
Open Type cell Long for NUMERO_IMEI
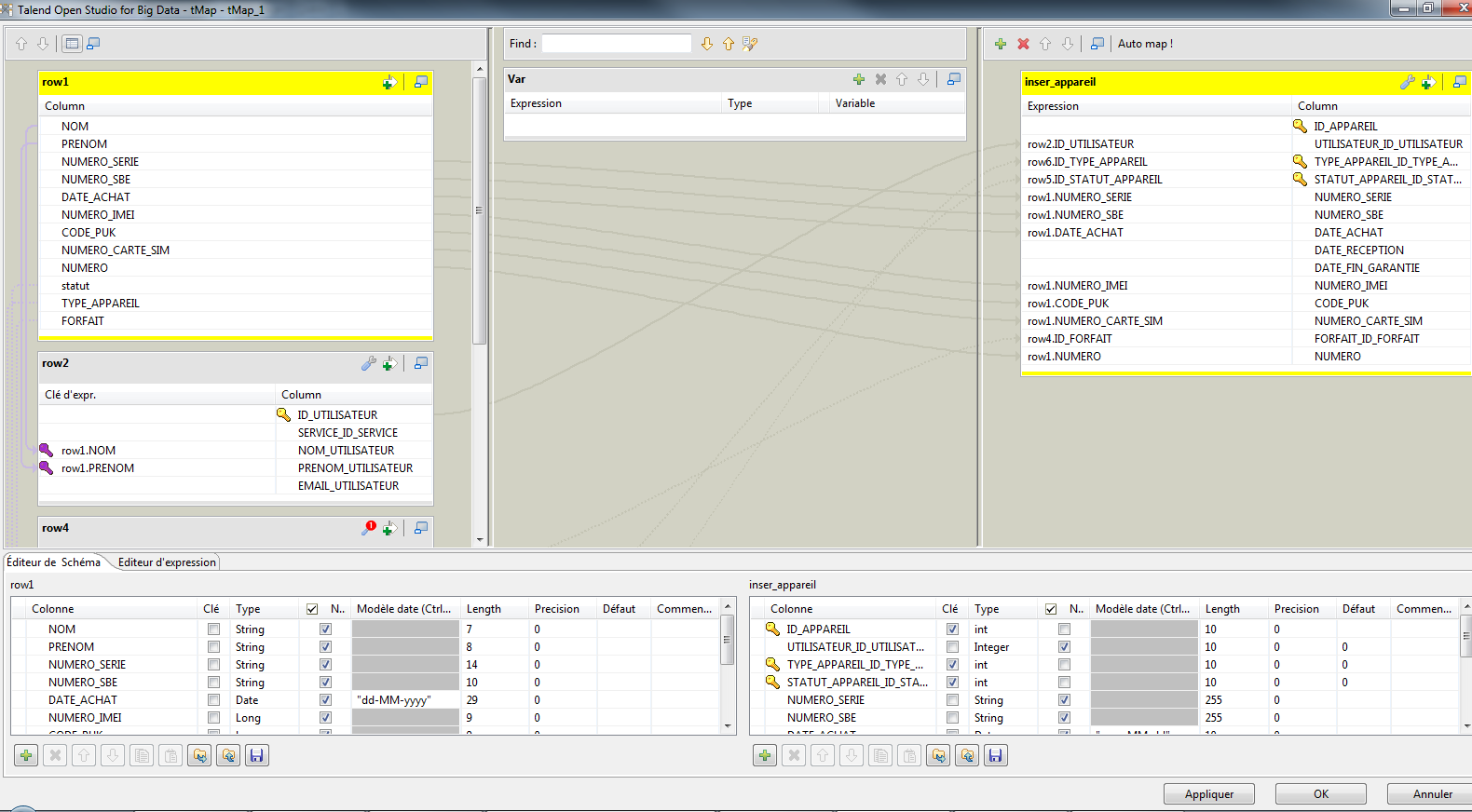pos(265,718)
